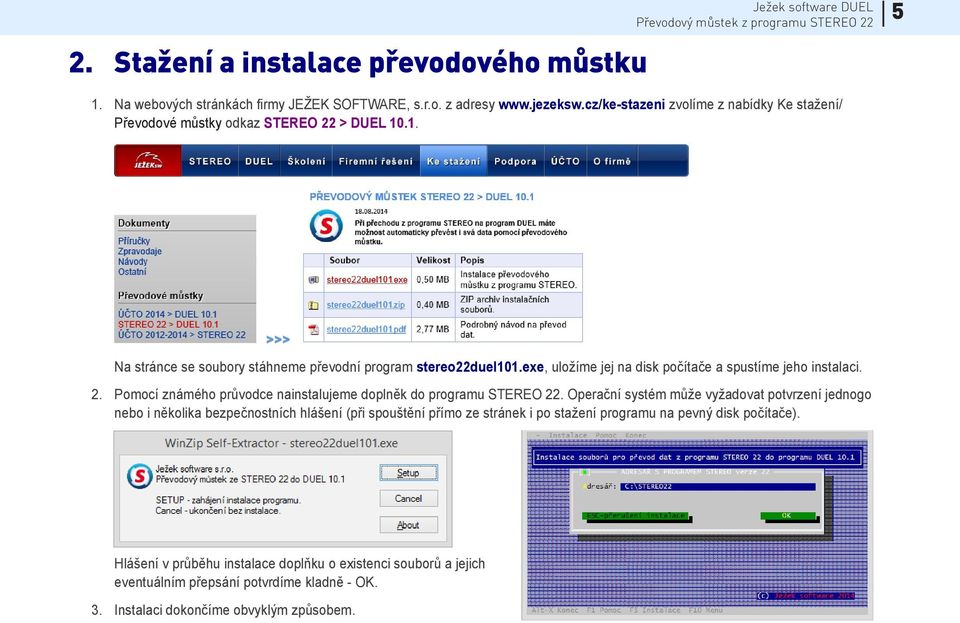Click the DOS installer blue title banner
This screenshot has height=623, width=960.
(697, 457)
